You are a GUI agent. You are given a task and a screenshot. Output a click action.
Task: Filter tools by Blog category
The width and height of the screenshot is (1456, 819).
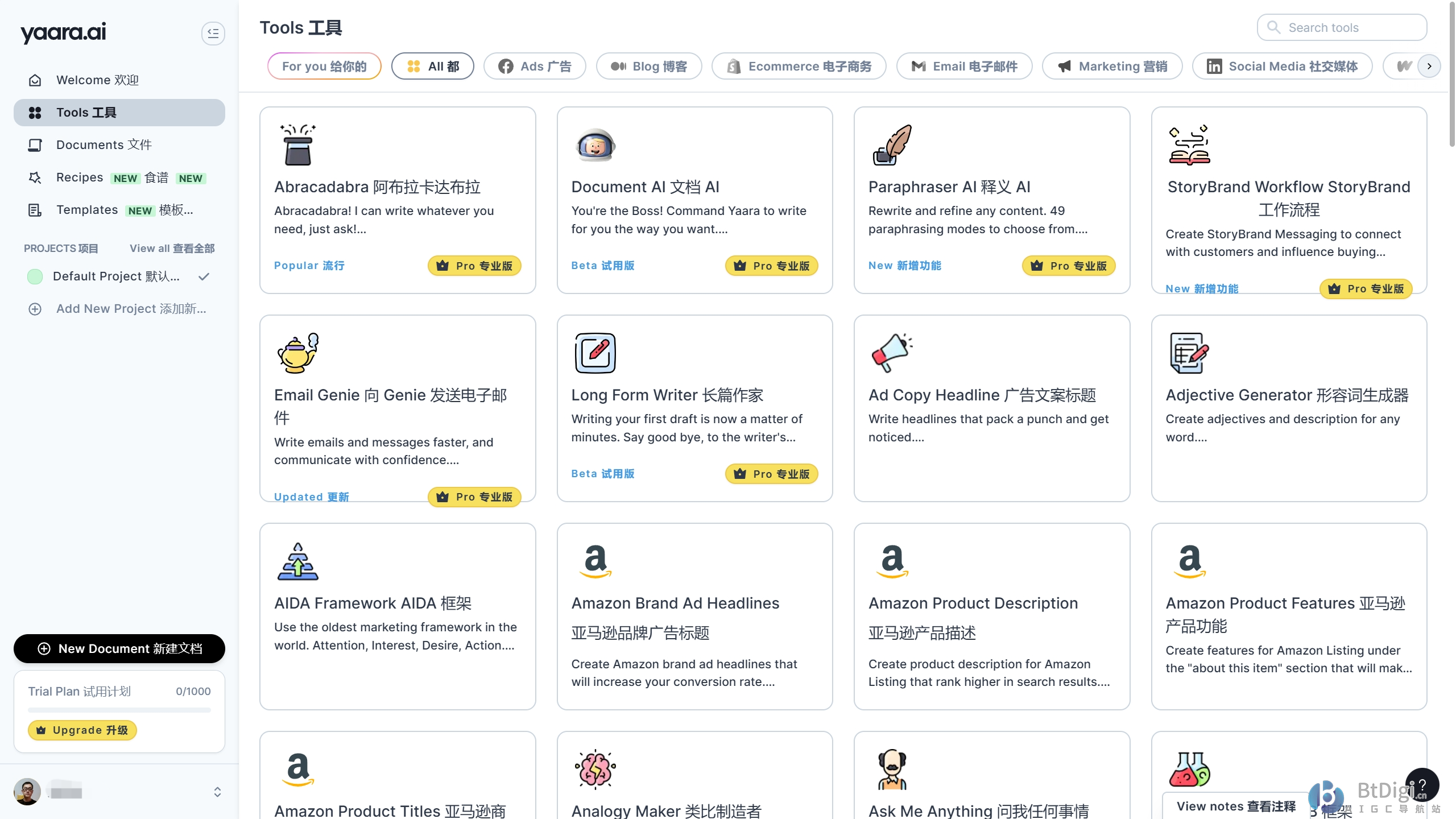tap(649, 66)
